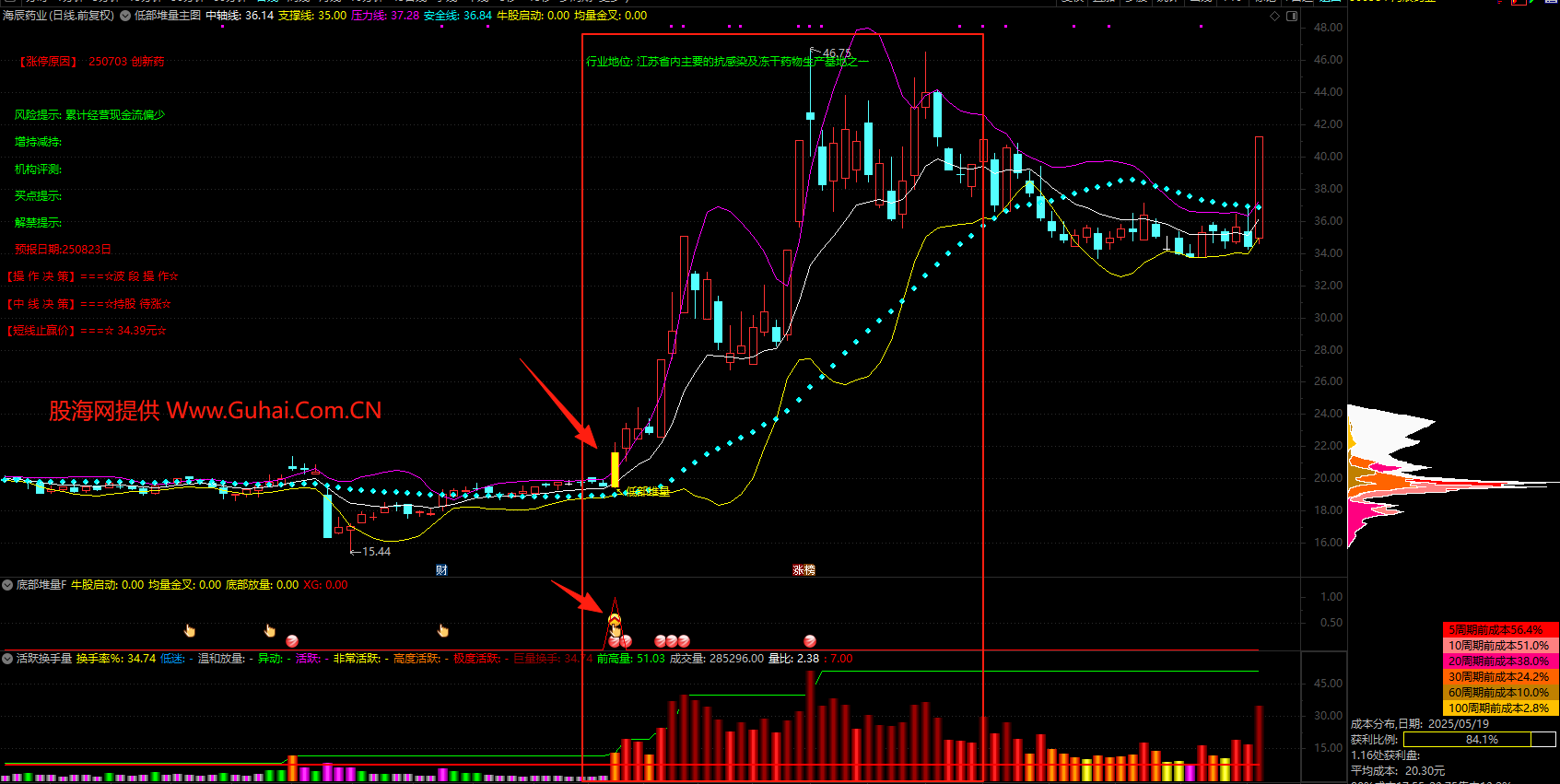
Task: Select the 5周期前成本56.4% swatch
Action: pos(1500,630)
